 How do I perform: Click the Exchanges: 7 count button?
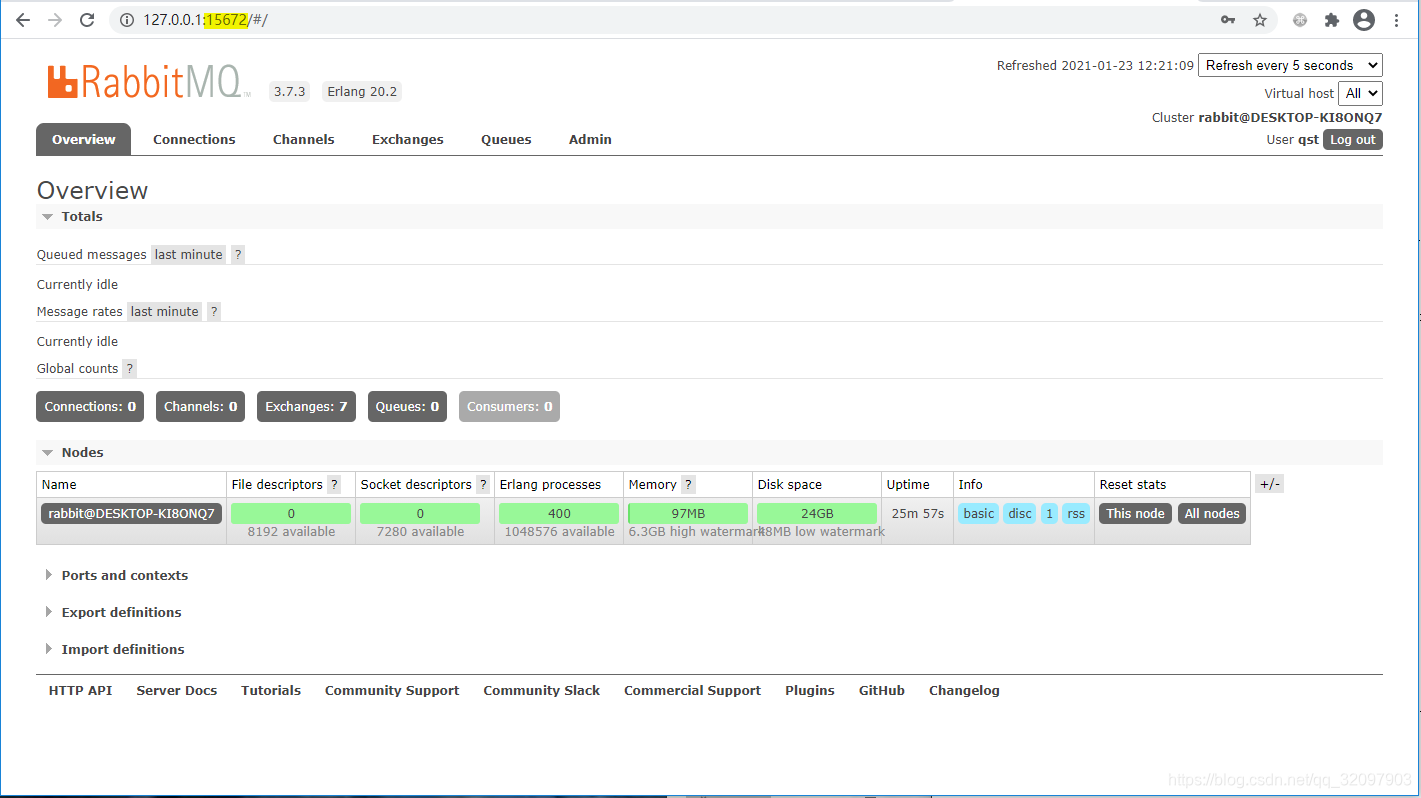[306, 407]
